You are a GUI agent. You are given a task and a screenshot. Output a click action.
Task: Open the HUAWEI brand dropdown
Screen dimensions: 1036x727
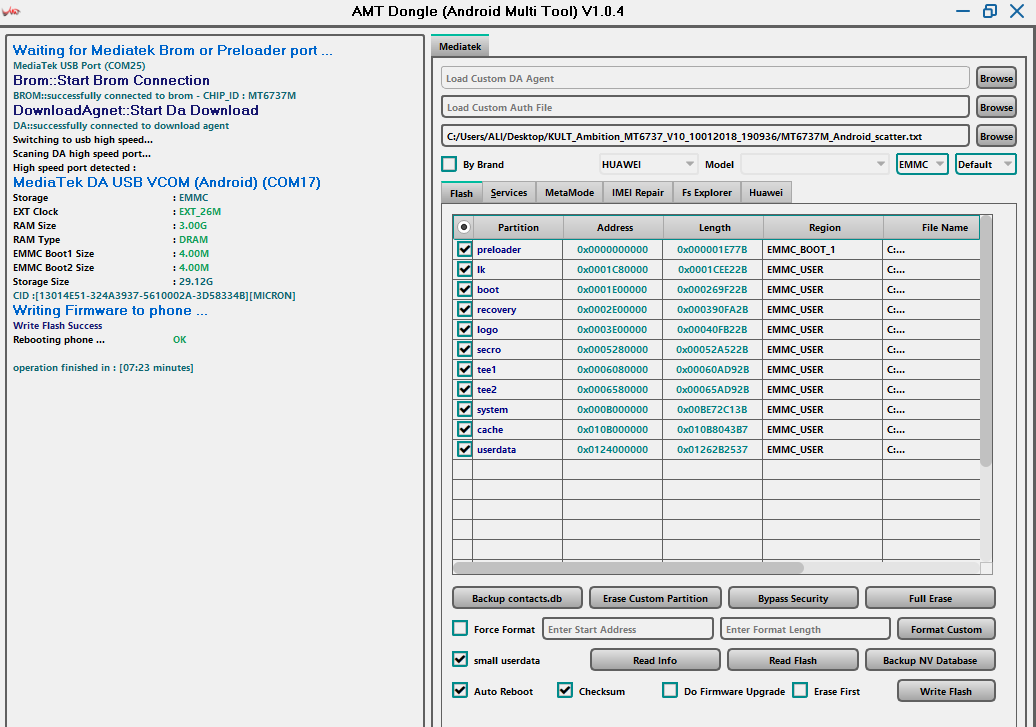(x=648, y=164)
